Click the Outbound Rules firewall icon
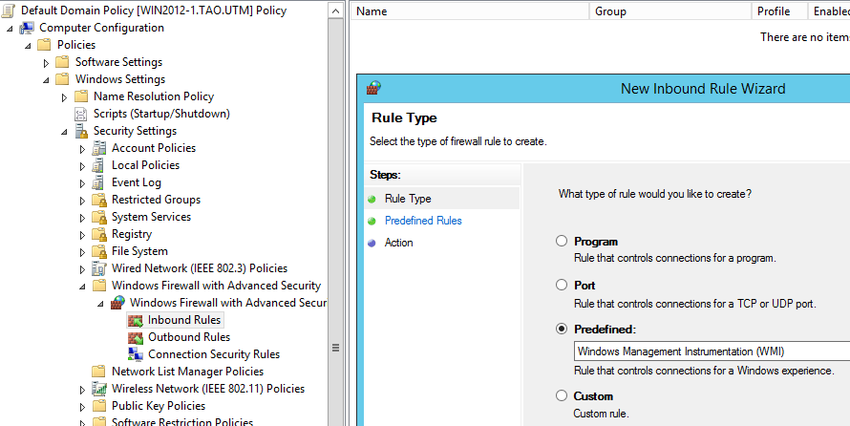This screenshot has height=426, width=850. 135,338
